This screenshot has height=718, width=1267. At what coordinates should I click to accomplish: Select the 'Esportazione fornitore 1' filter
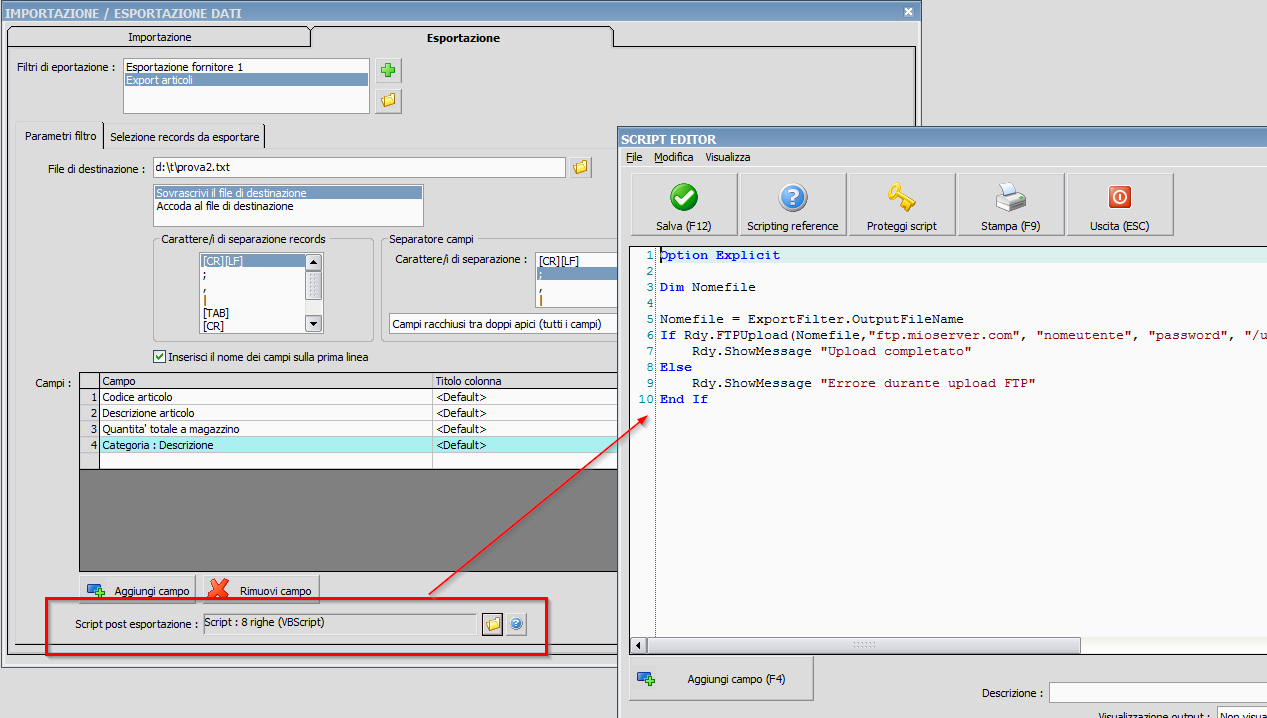pyautogui.click(x=246, y=67)
